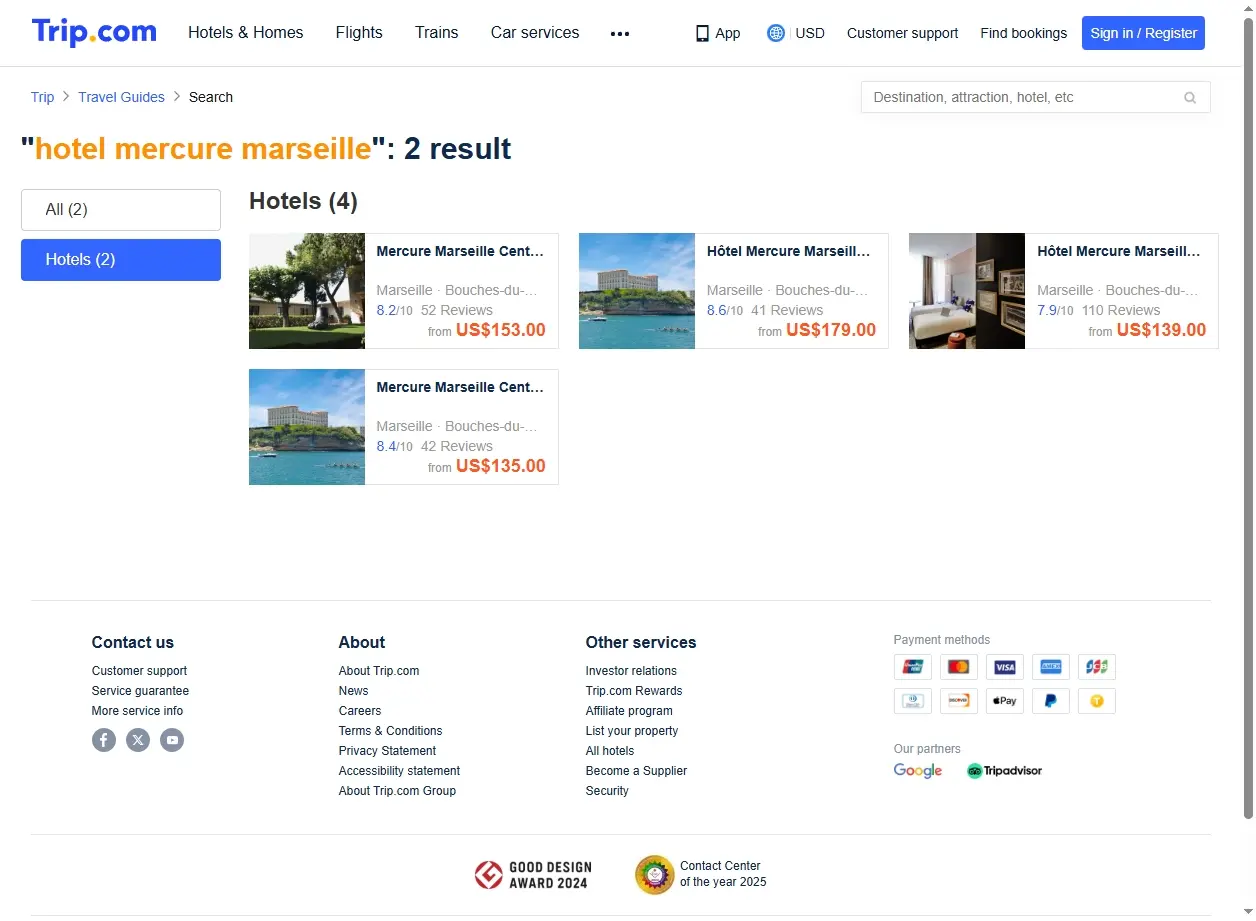
Task: Open the US$179.00 Hôtel Mercure thumbnail
Action: point(637,291)
